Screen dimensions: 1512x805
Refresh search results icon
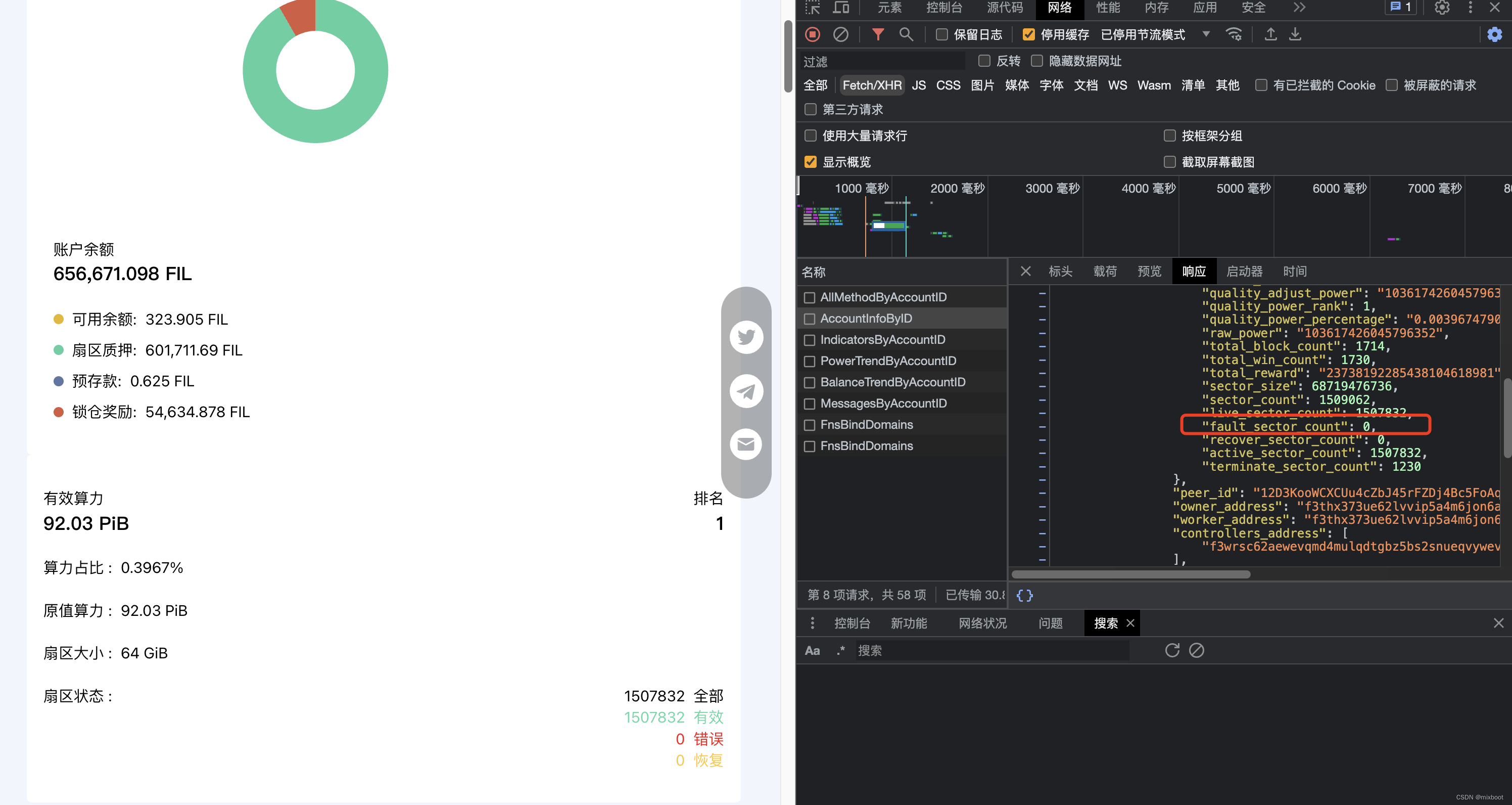1172,651
